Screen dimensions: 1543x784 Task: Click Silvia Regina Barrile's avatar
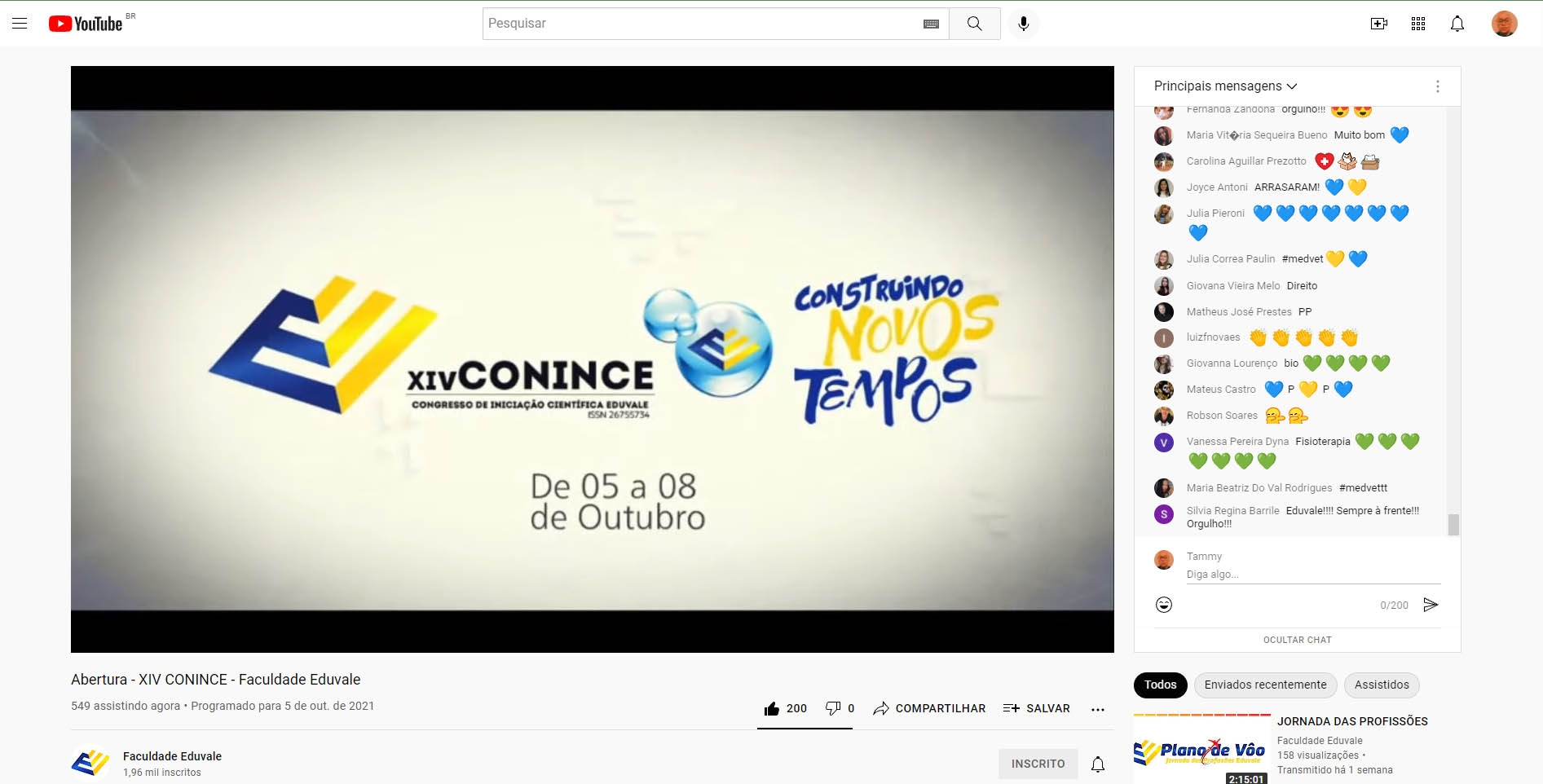click(1164, 514)
